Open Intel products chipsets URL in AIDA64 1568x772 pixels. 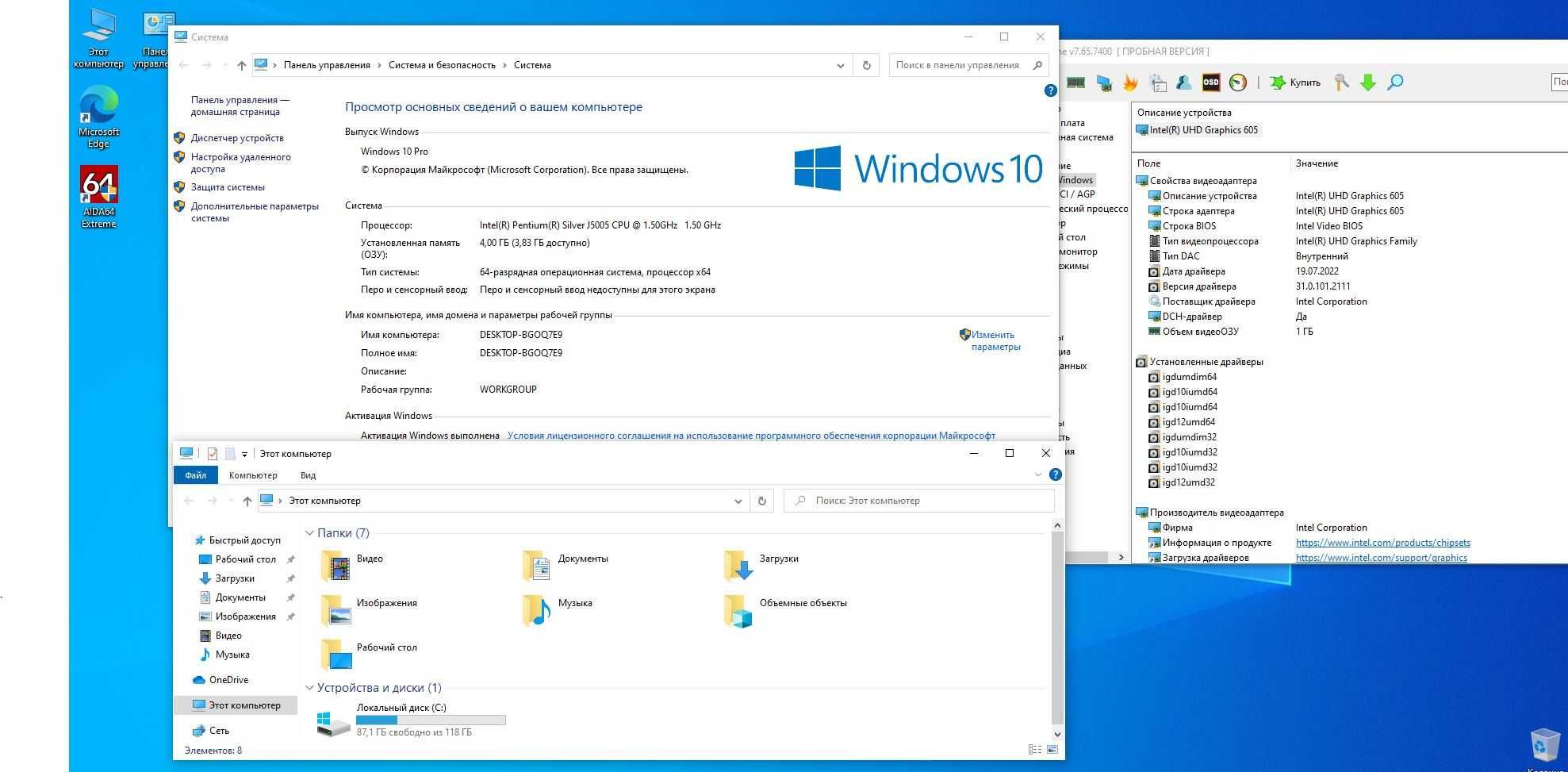(x=1382, y=543)
